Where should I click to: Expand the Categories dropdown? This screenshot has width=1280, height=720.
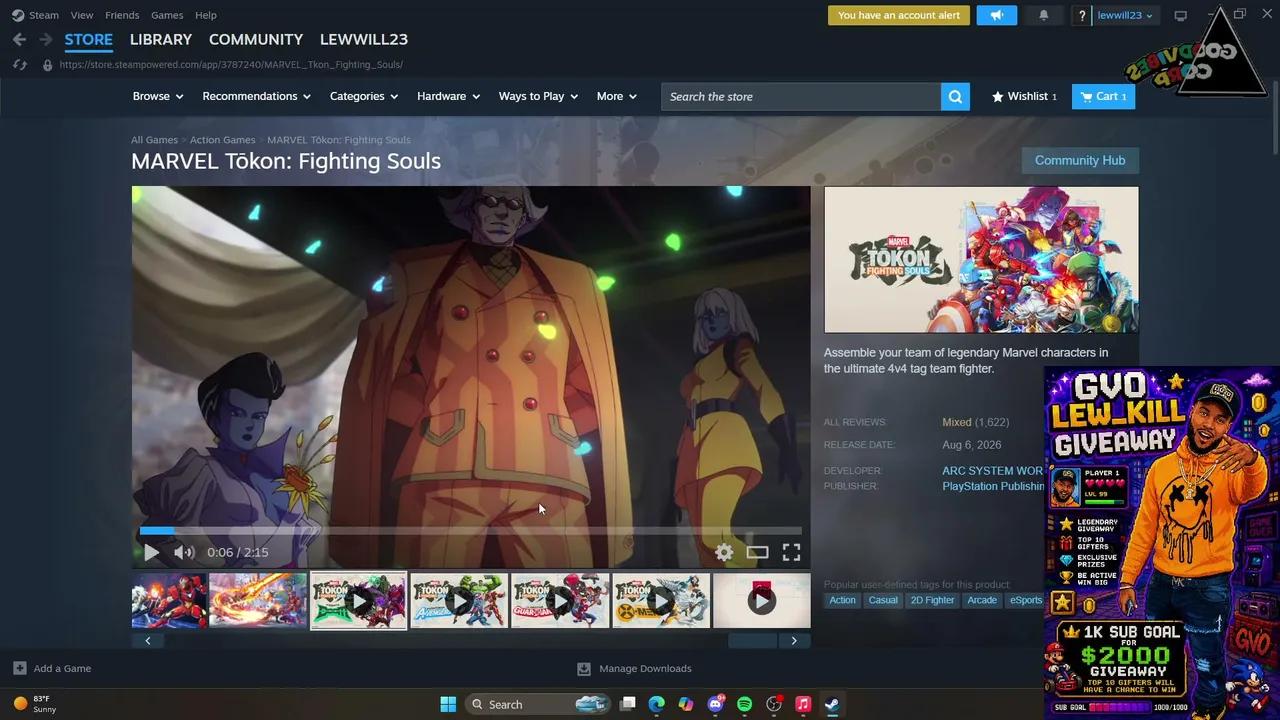point(364,96)
